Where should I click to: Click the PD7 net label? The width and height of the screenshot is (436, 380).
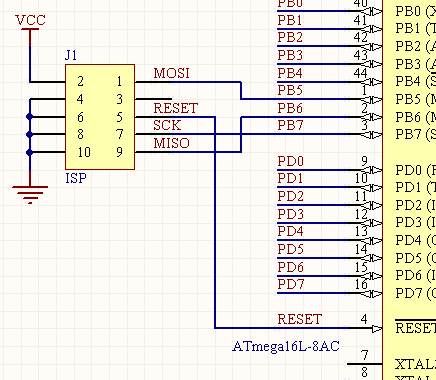291,285
